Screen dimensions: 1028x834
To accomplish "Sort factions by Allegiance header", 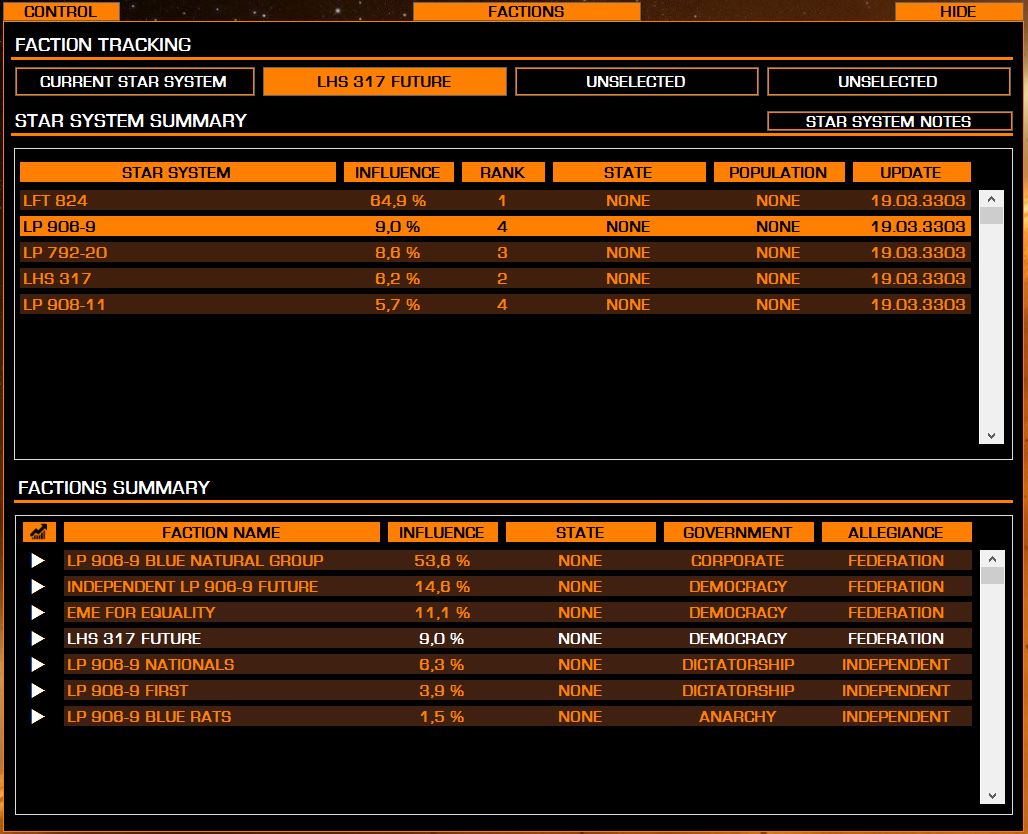I will [x=896, y=532].
